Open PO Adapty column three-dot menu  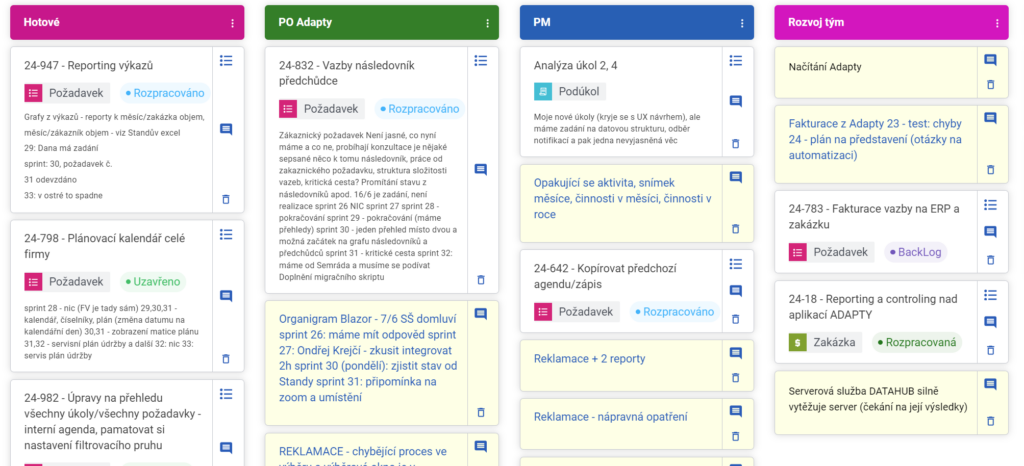(487, 23)
